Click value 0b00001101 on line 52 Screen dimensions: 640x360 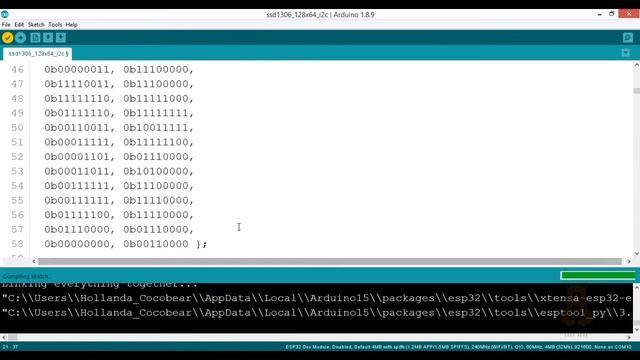pos(77,157)
